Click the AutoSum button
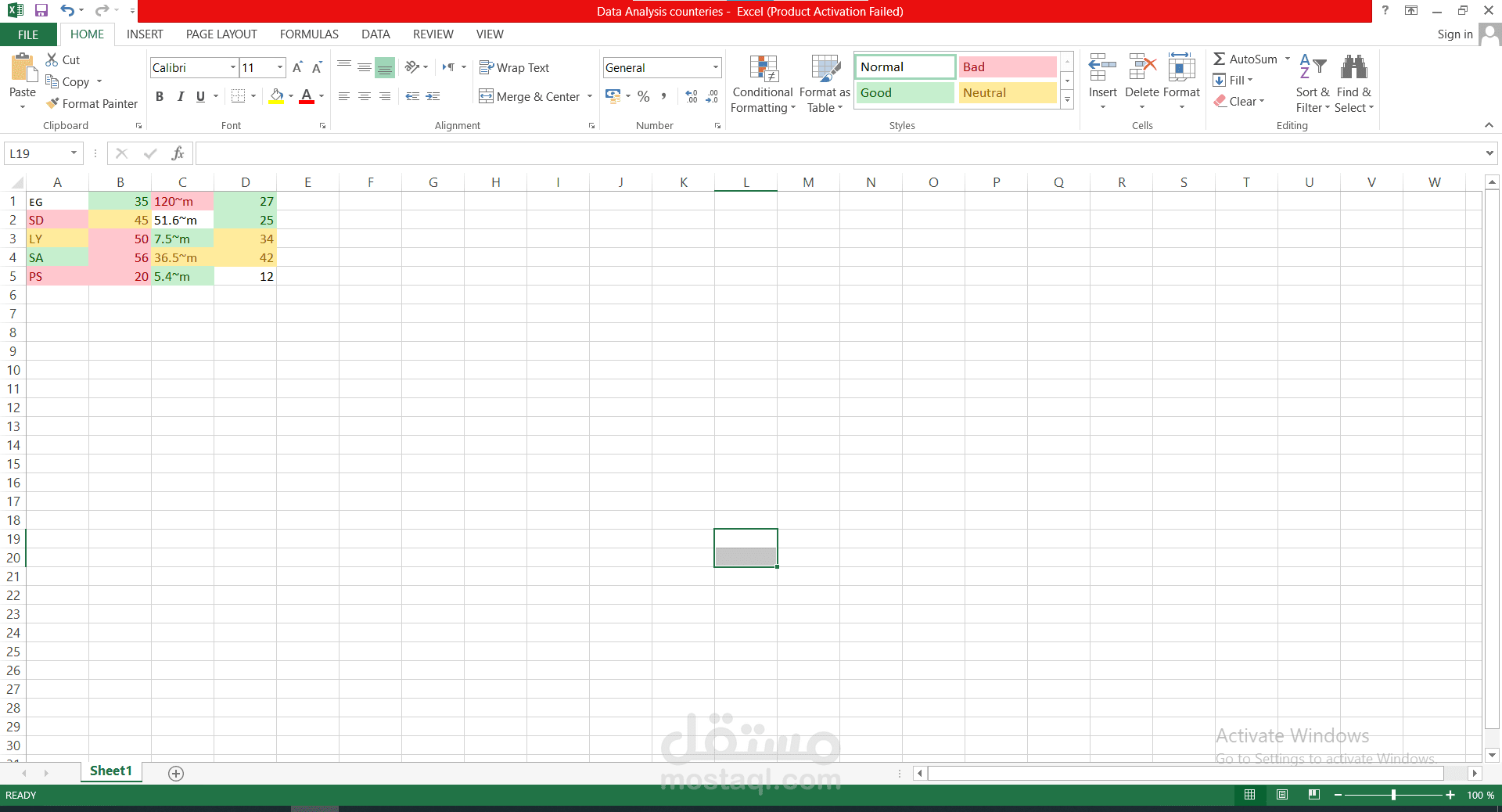This screenshot has height=812, width=1502. pos(1245,59)
